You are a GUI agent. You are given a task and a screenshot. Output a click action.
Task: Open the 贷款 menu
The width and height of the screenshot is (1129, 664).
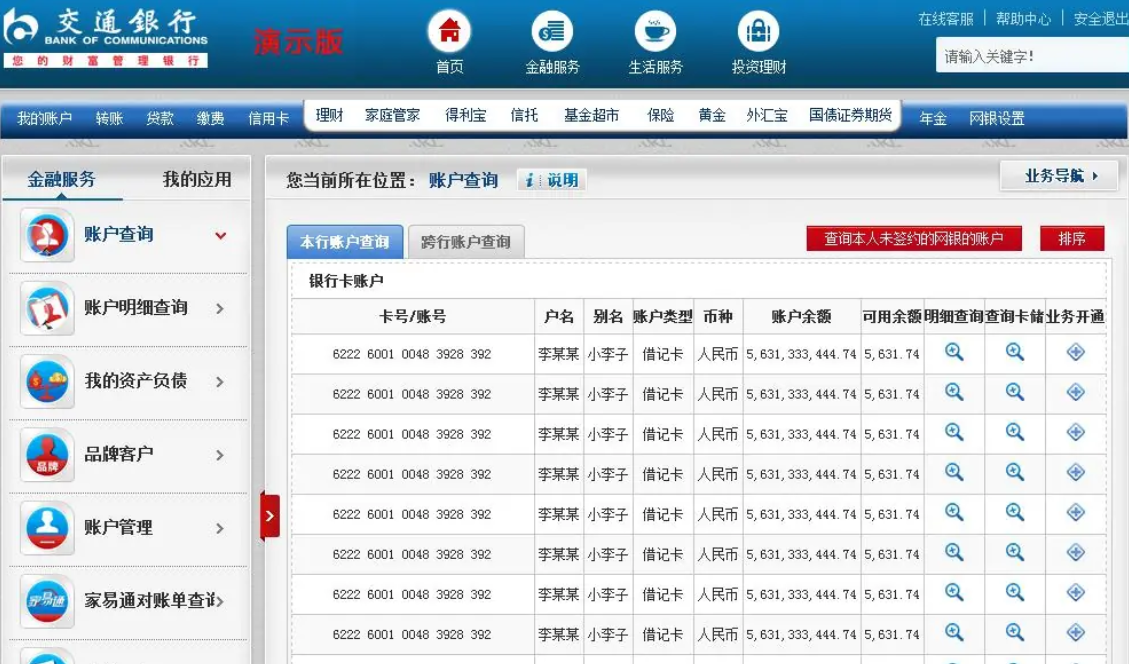point(160,118)
